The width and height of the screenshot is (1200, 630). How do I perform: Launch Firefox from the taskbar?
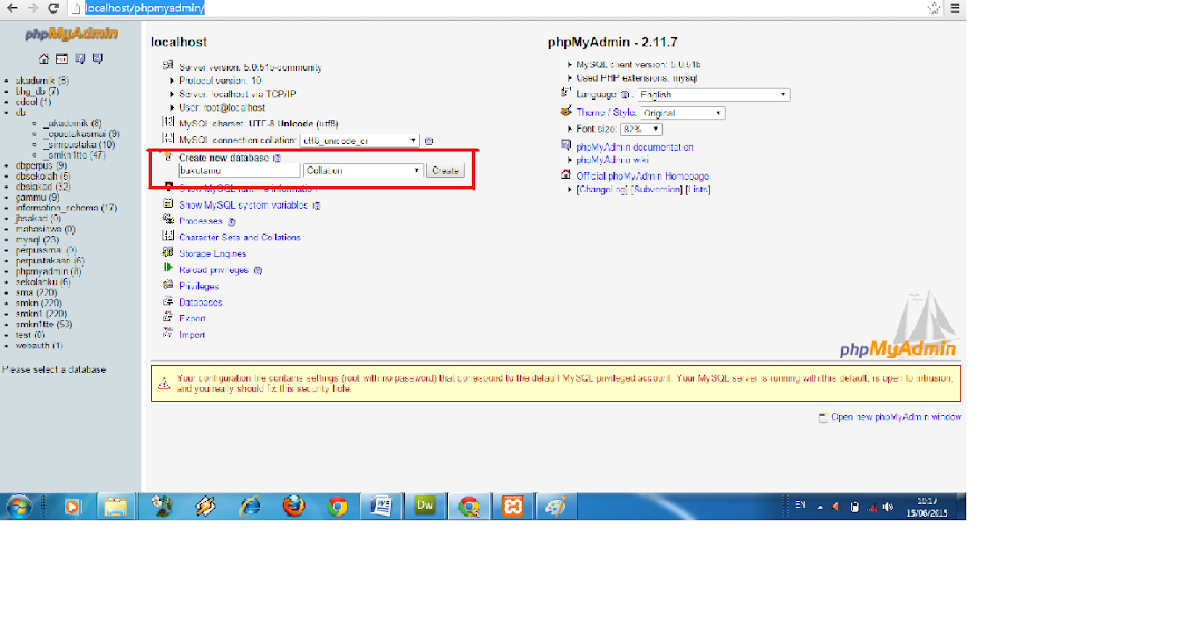pos(292,506)
